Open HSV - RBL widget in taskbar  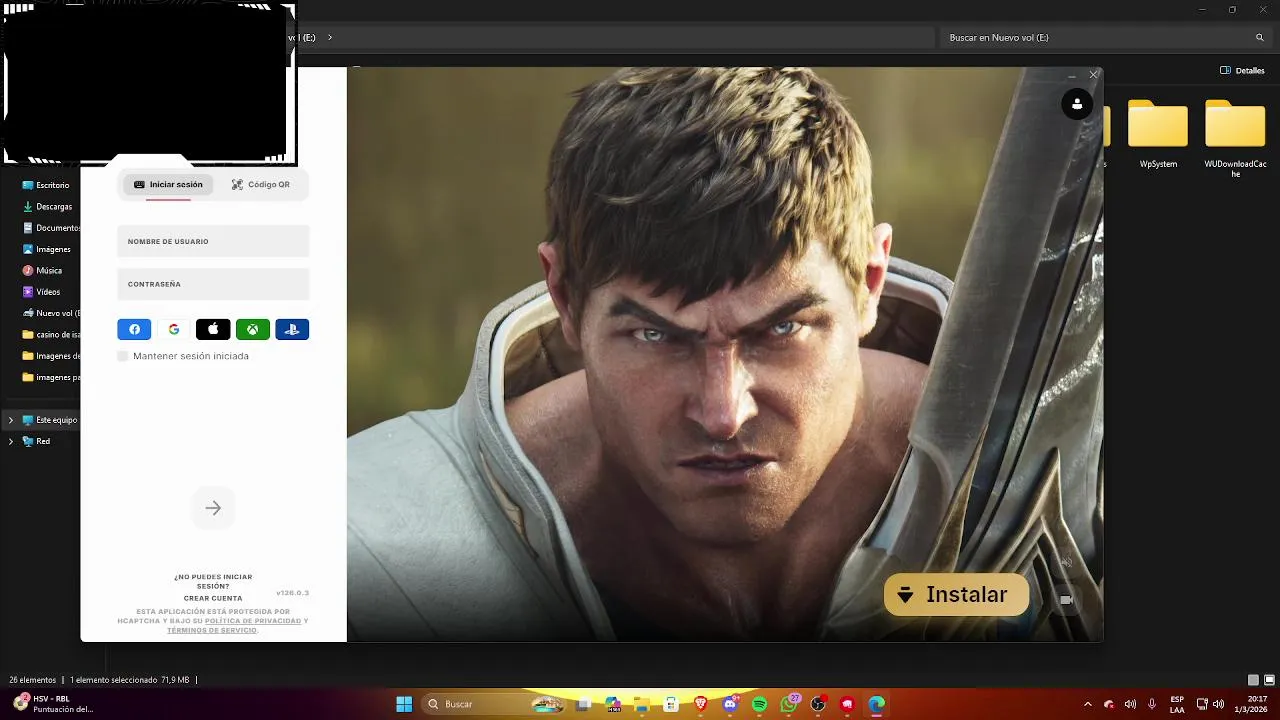coord(54,704)
